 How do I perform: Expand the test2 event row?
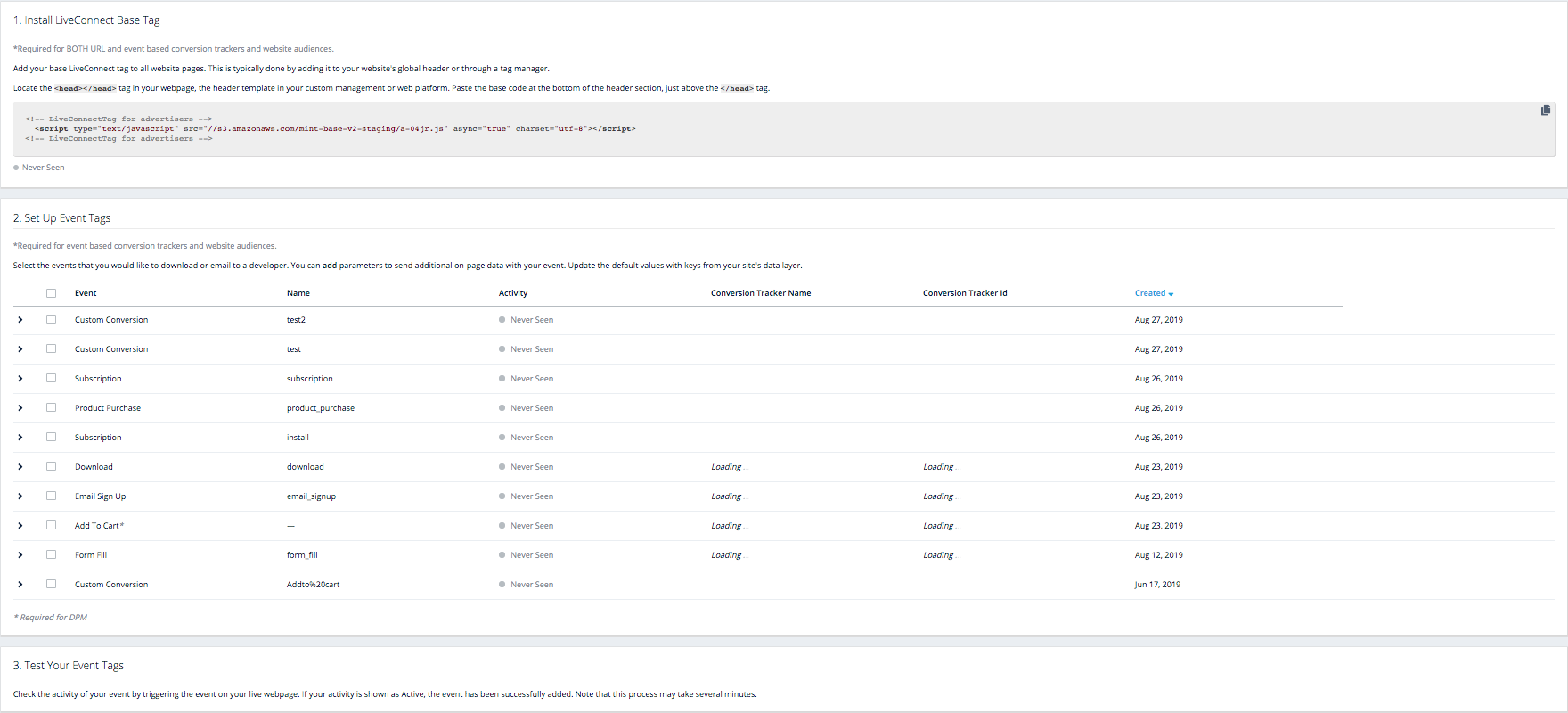(x=20, y=320)
